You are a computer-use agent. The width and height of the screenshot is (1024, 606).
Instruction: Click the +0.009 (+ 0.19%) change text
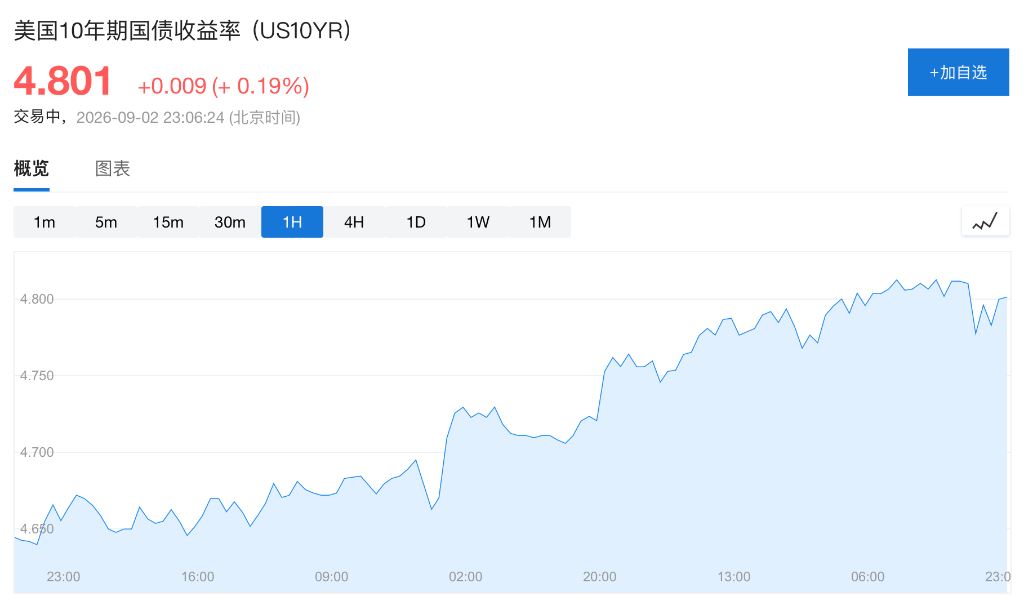tap(223, 86)
